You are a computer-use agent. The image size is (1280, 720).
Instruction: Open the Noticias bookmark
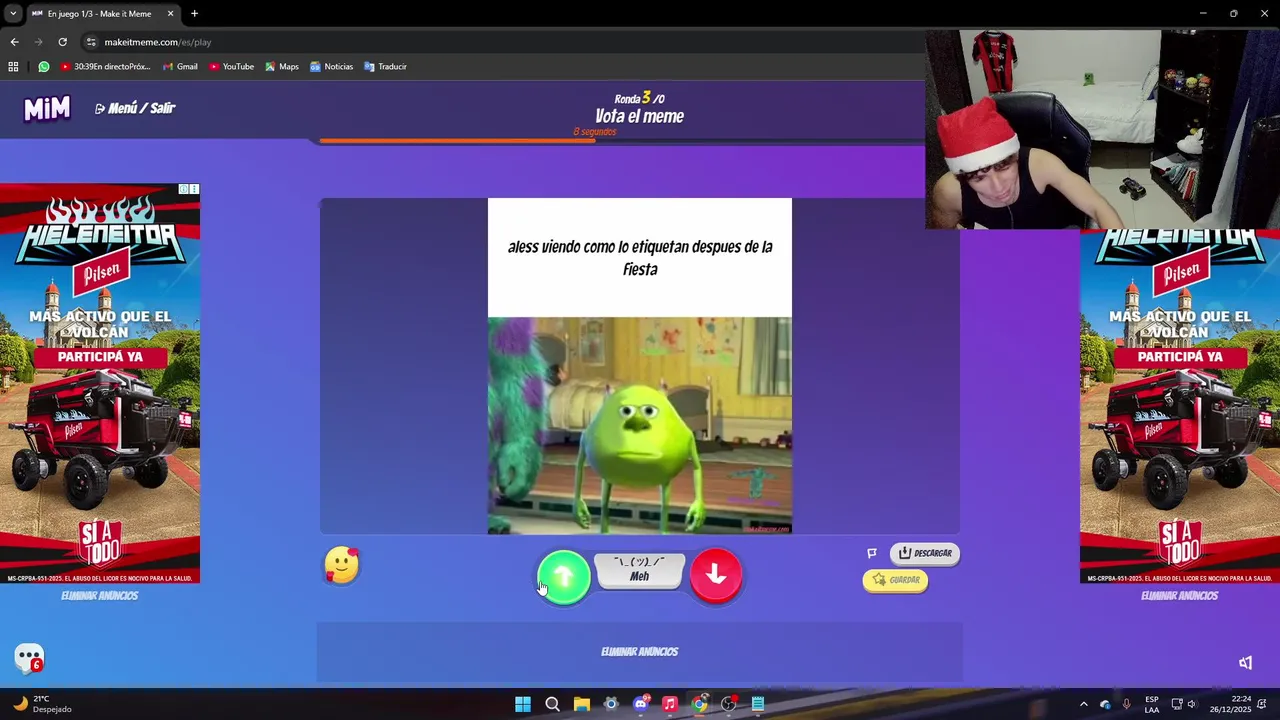[x=331, y=67]
